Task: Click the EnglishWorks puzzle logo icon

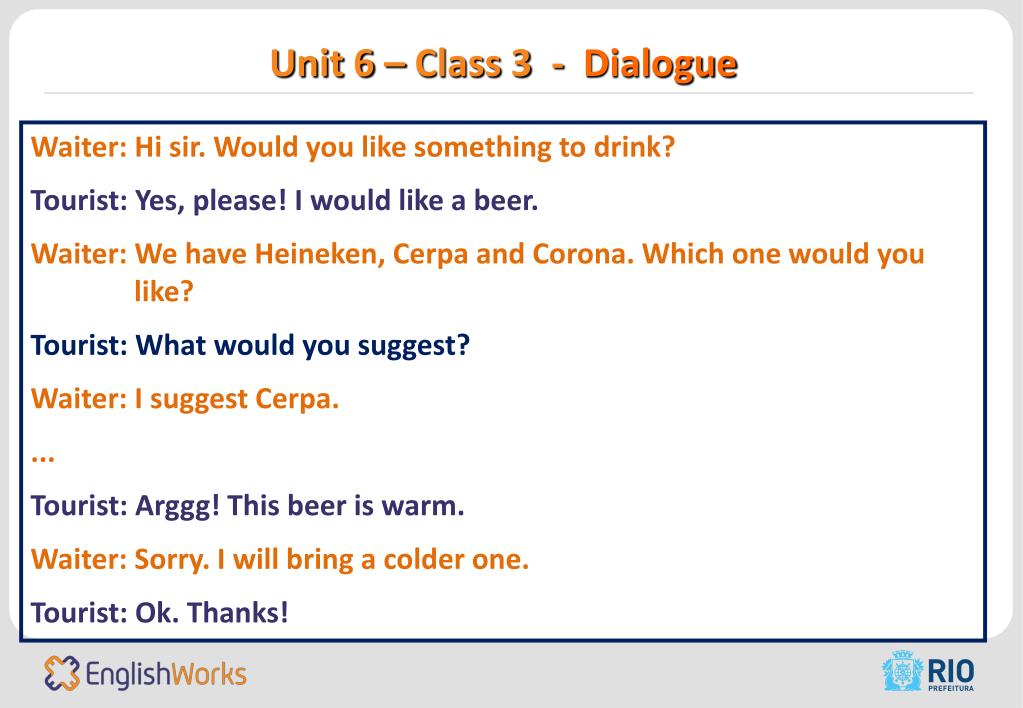Action: click(x=62, y=673)
